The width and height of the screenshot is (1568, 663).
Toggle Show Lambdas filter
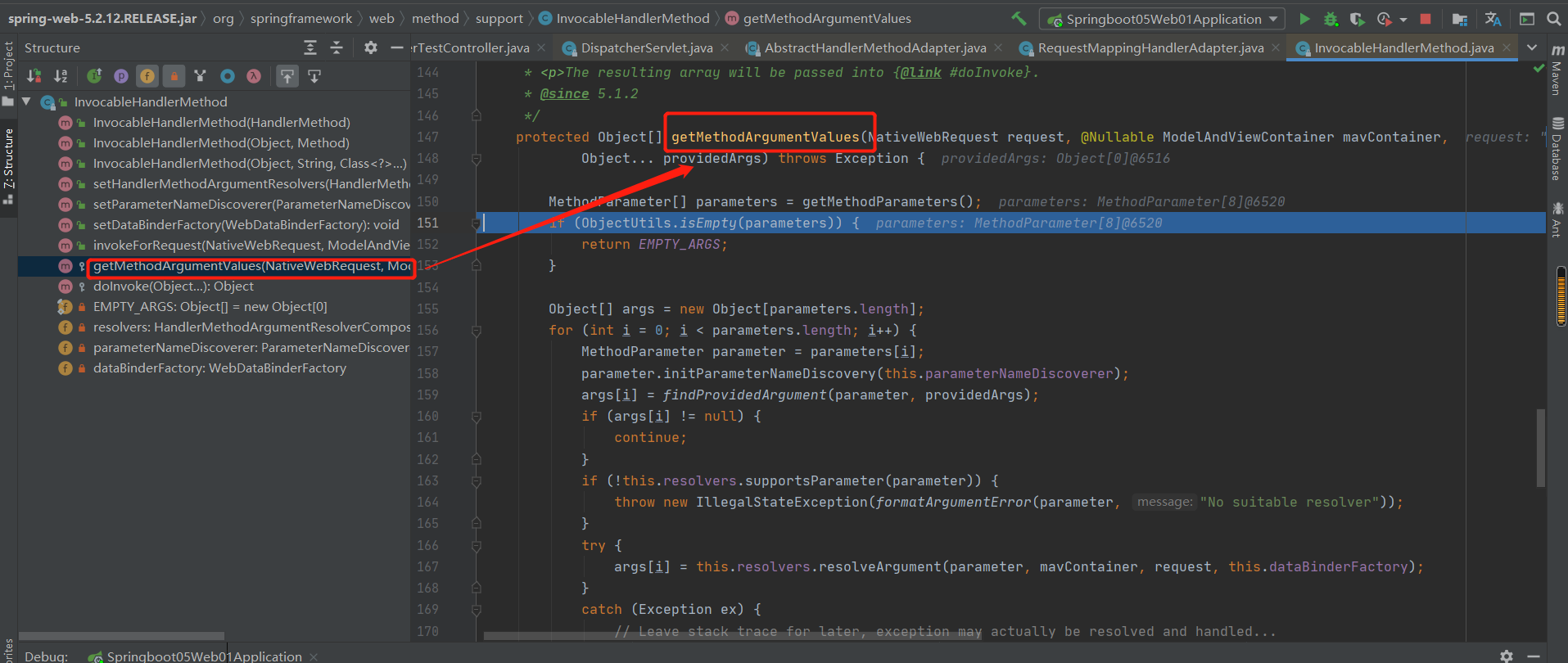[x=254, y=76]
